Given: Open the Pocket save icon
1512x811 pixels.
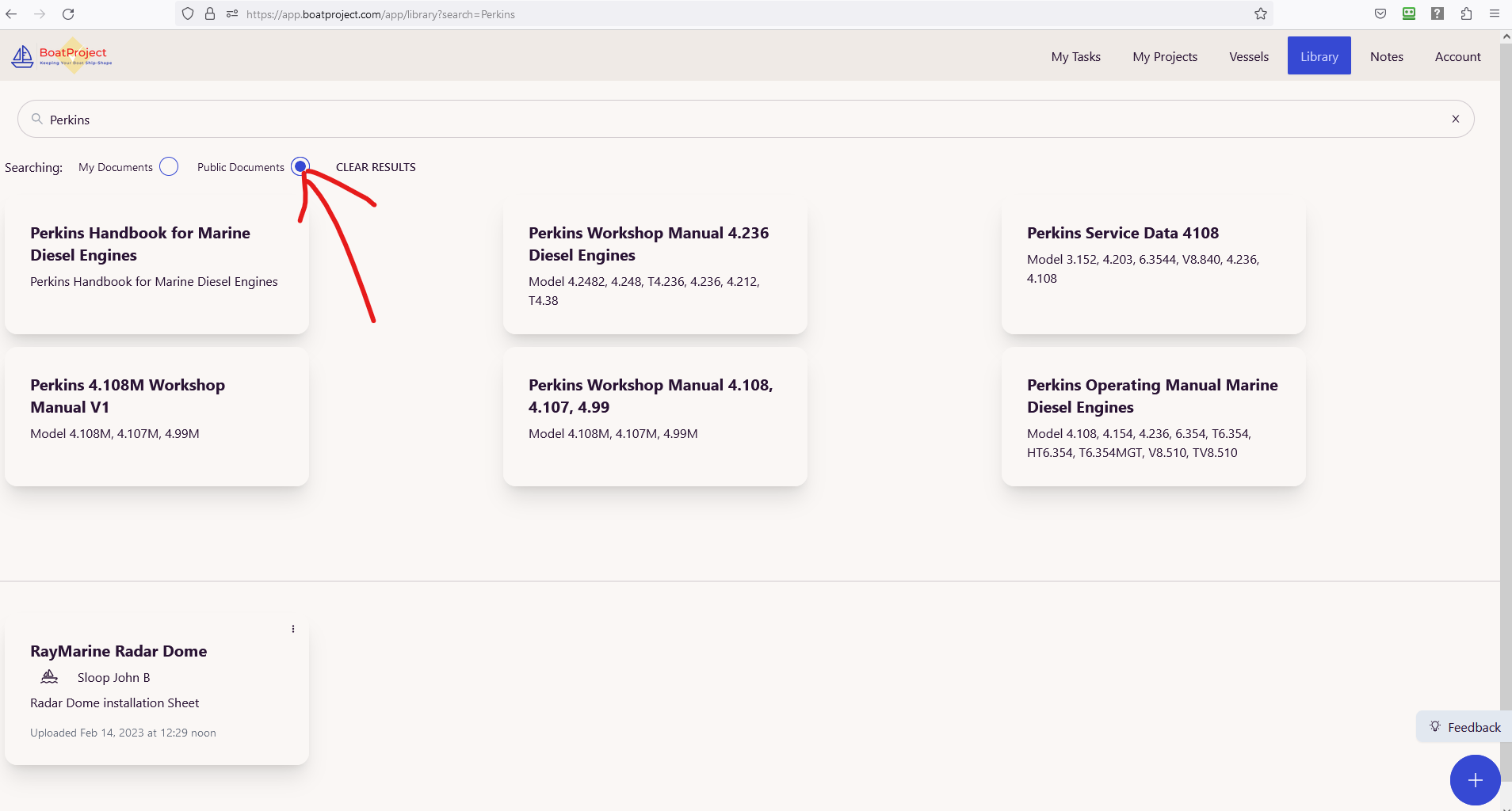Looking at the screenshot, I should pyautogui.click(x=1380, y=14).
